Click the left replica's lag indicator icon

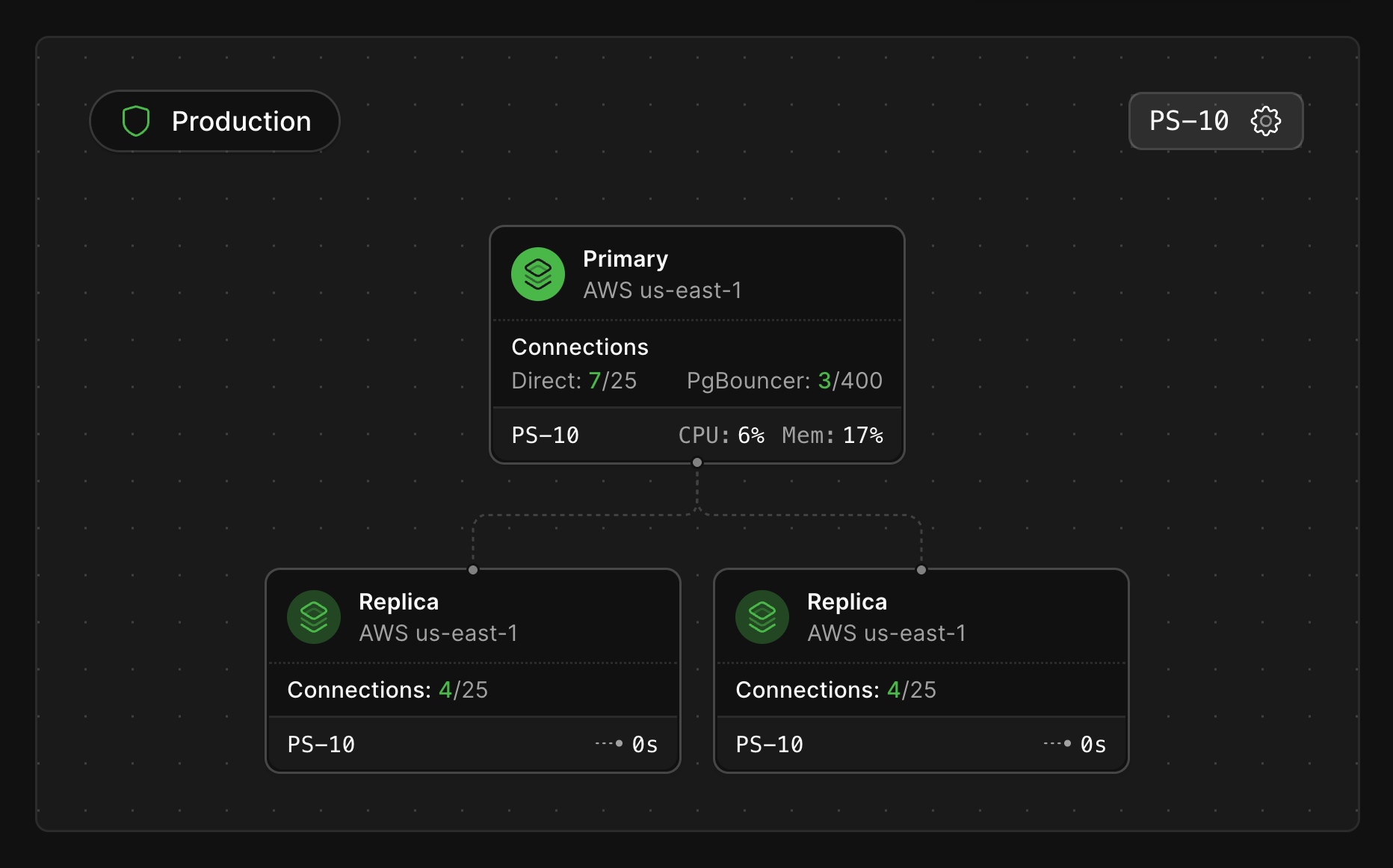[609, 743]
